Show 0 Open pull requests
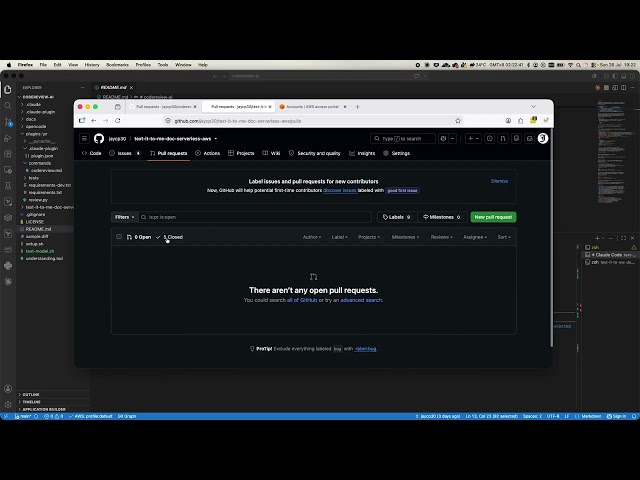Image resolution: width=640 pixels, height=480 pixels. pyautogui.click(x=139, y=237)
